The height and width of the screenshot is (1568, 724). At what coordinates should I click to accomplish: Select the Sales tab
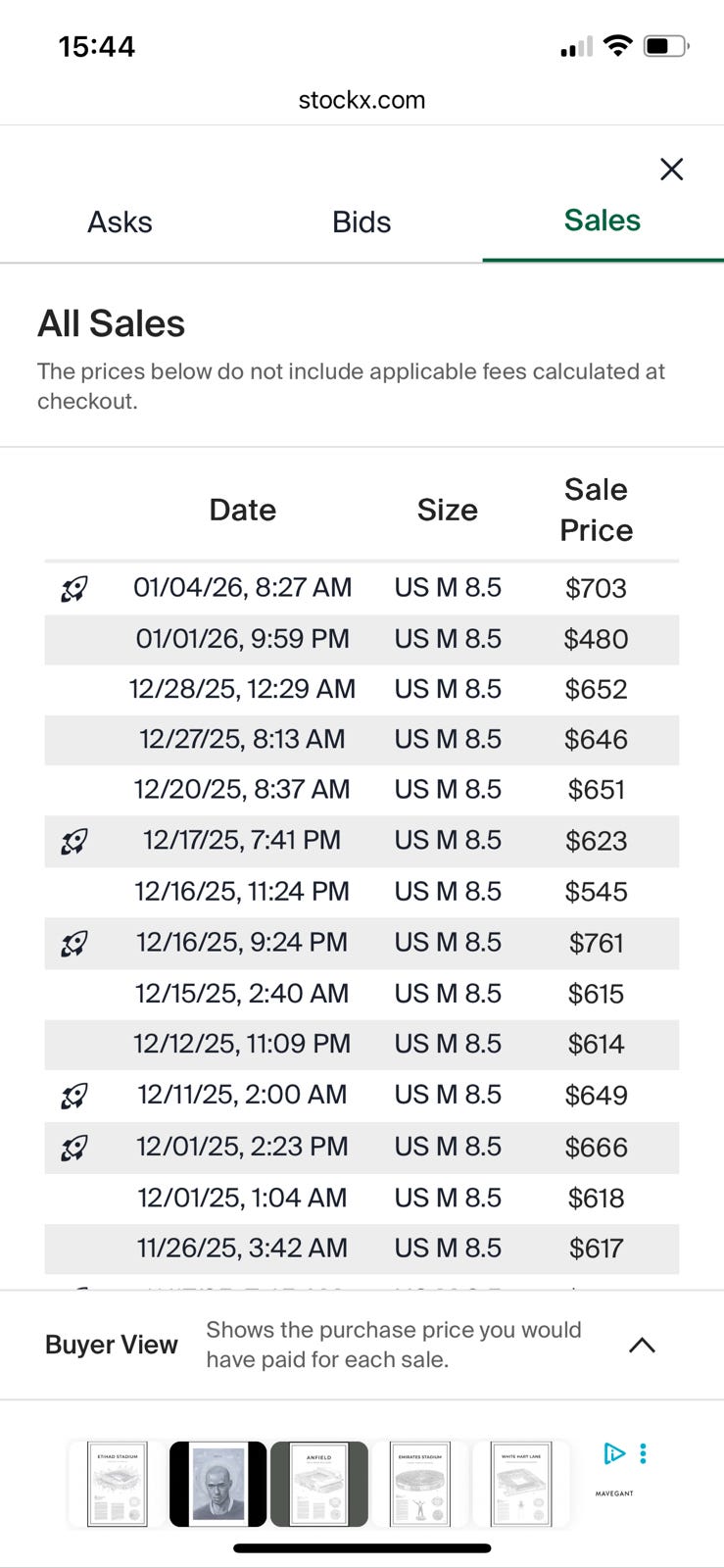tap(602, 220)
